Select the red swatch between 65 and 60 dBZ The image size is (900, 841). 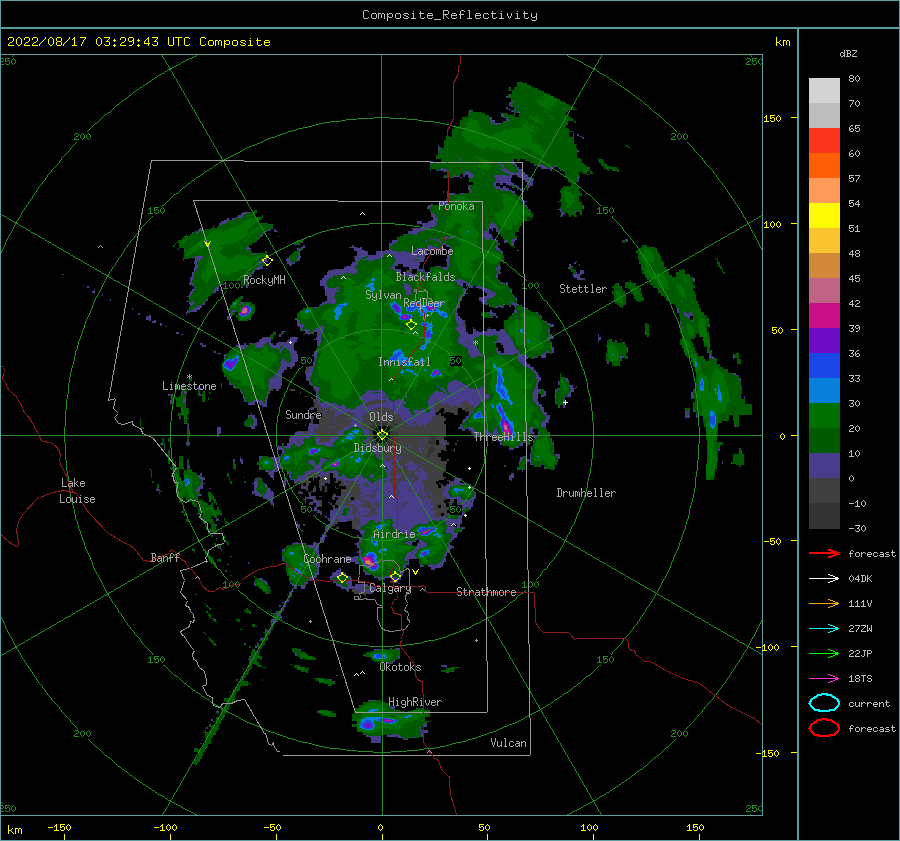pos(824,141)
